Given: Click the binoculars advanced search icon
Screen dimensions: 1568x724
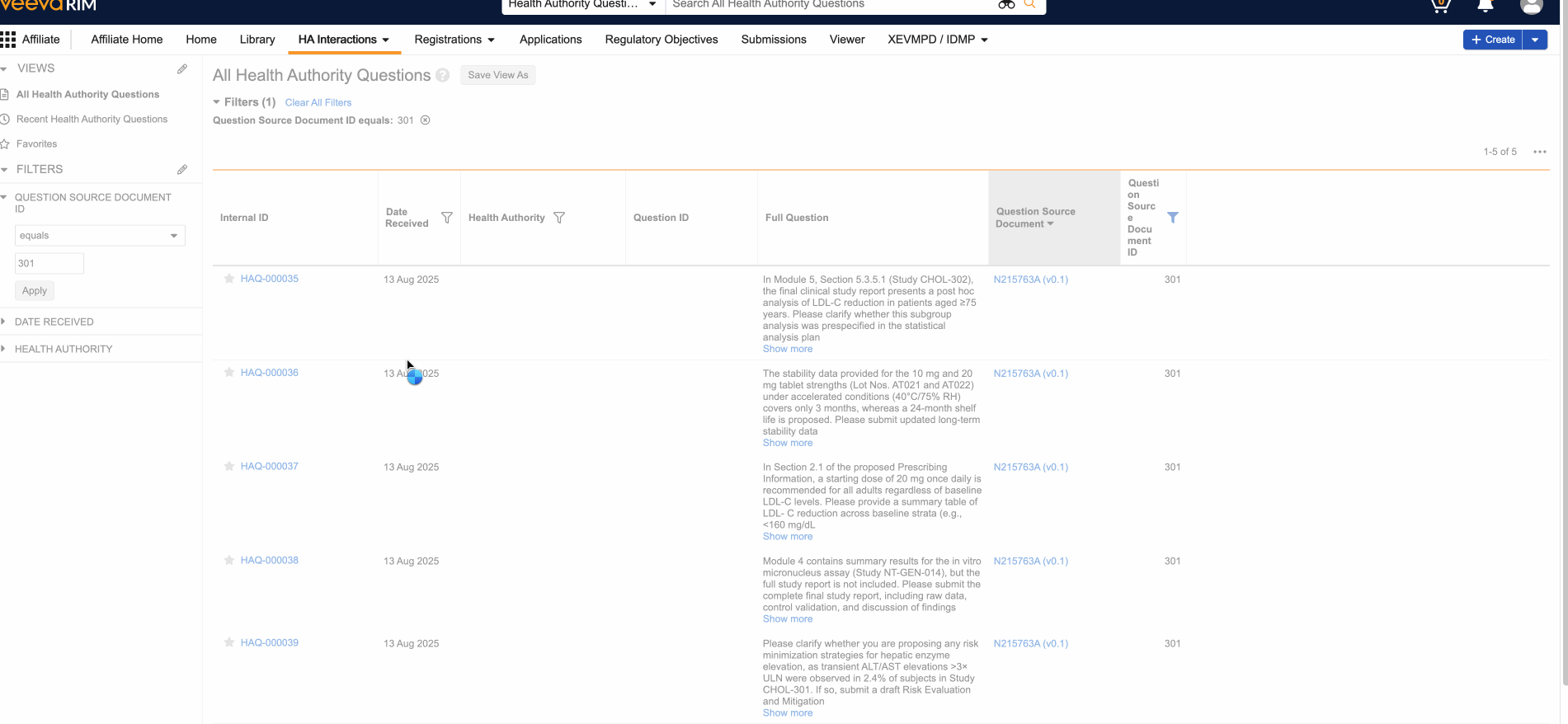Looking at the screenshot, I should [1005, 5].
